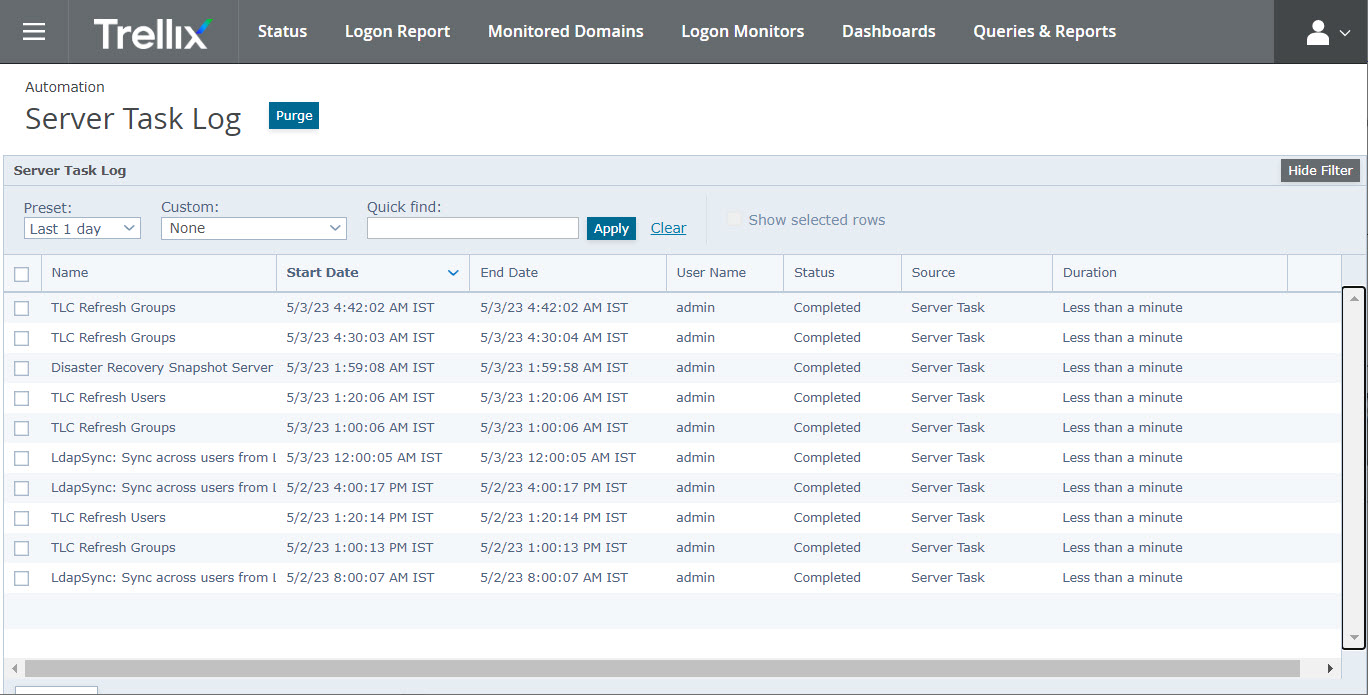The width and height of the screenshot is (1368, 695).
Task: Click admin user in the 1:00:13 PM row
Action: click(x=695, y=548)
